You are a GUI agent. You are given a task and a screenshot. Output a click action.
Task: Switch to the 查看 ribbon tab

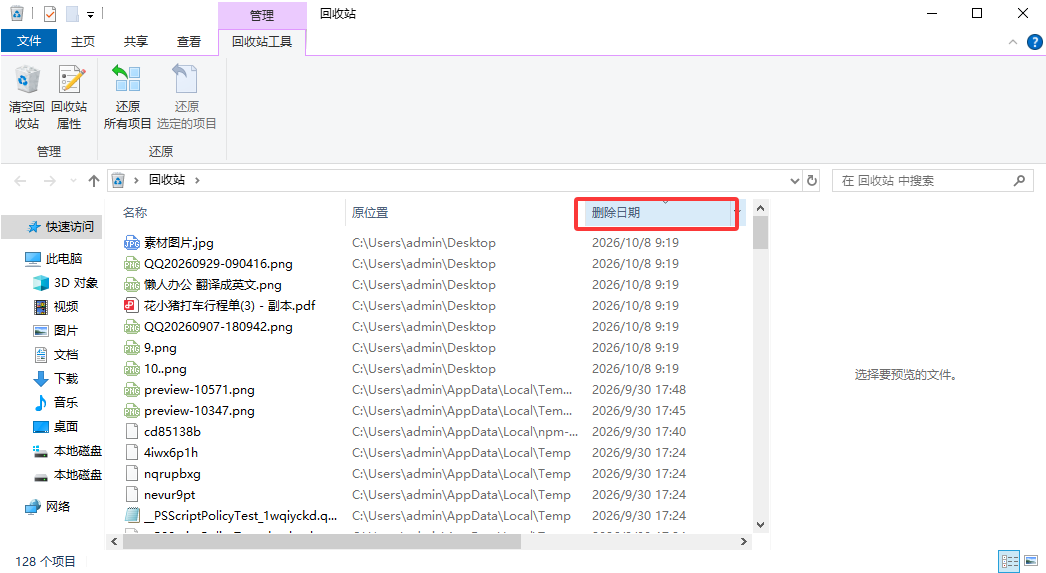pyautogui.click(x=189, y=41)
